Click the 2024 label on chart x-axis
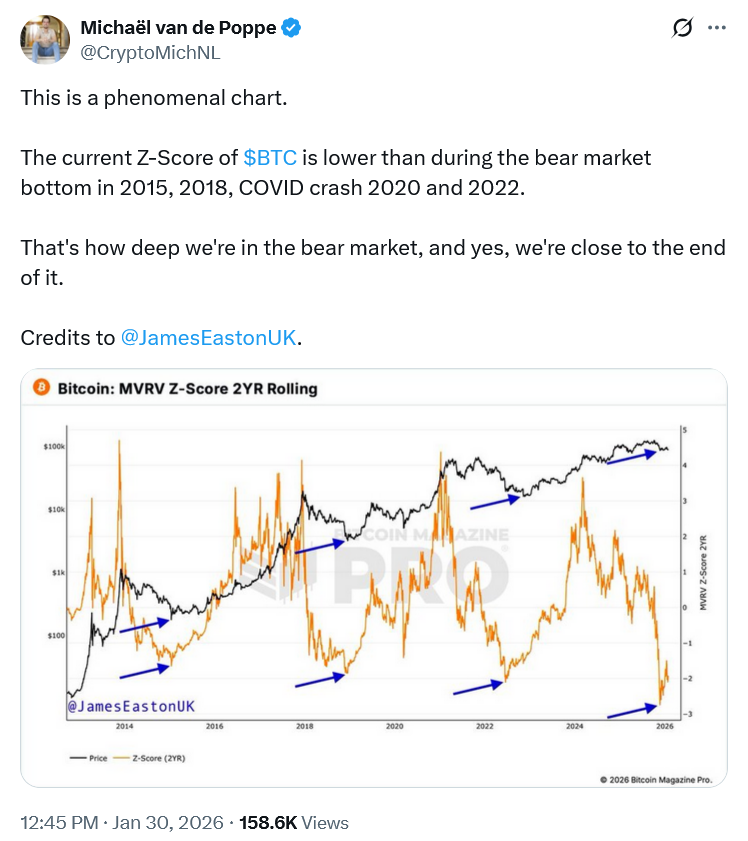The height and width of the screenshot is (841, 748). (575, 727)
